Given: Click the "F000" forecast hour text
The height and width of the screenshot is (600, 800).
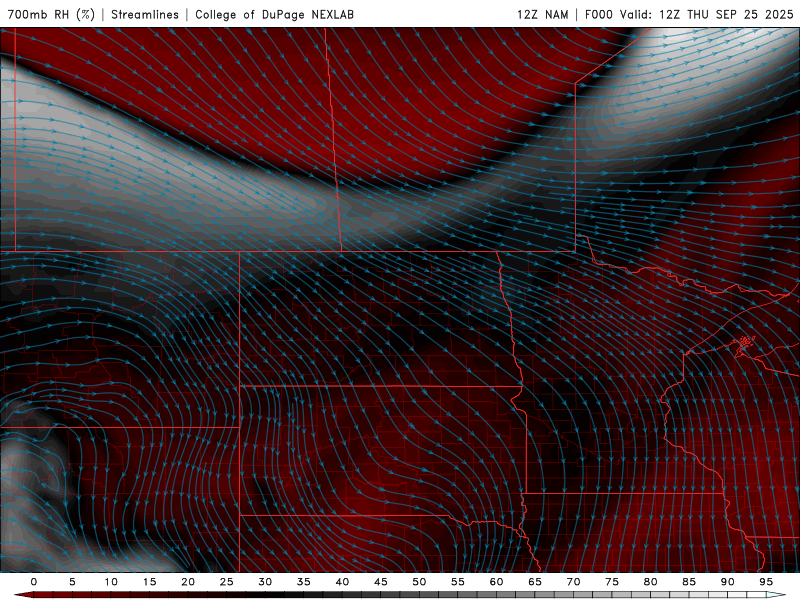Looking at the screenshot, I should tap(598, 14).
